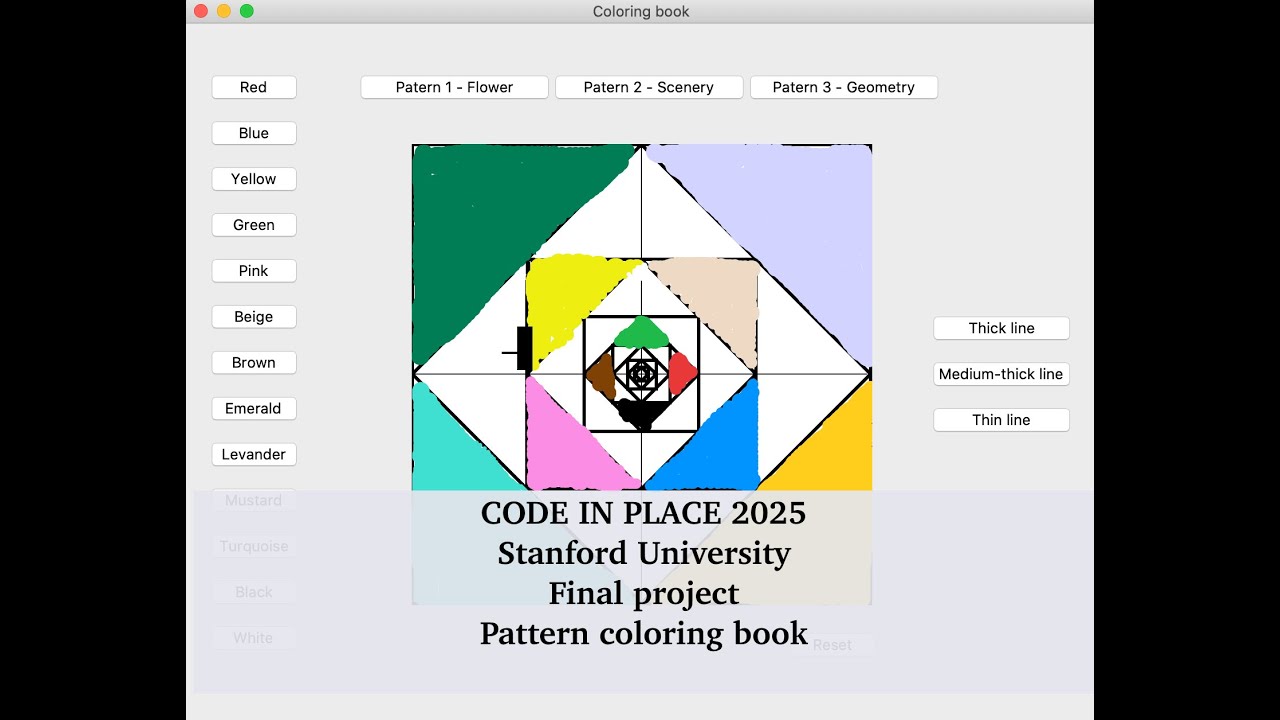
Task: Select the Green color button
Action: tap(254, 225)
